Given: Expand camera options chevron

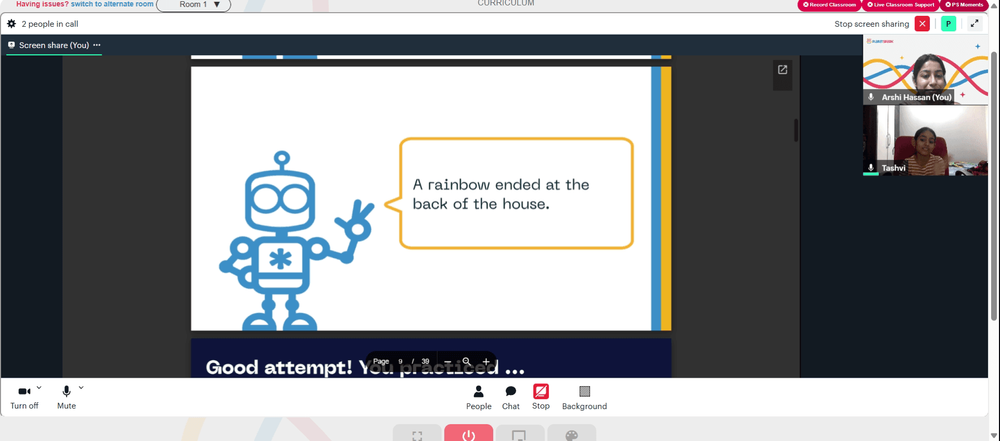Looking at the screenshot, I should click(39, 387).
